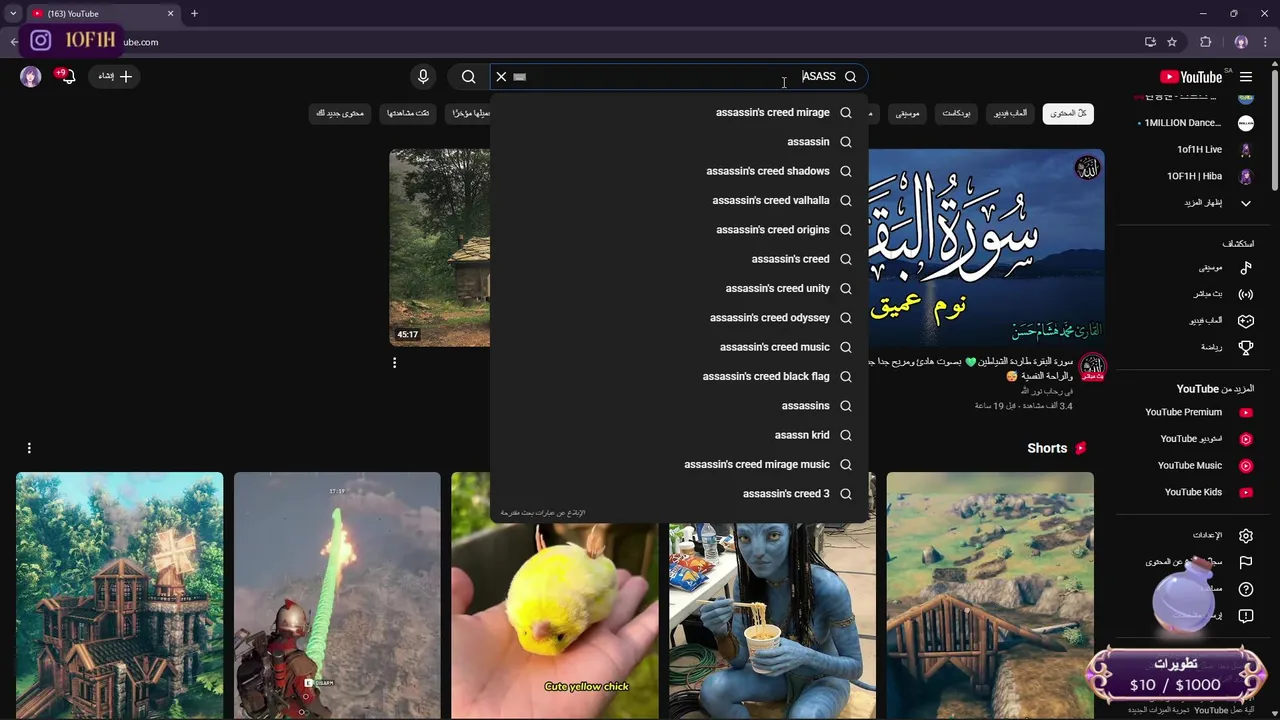Screen dimensions: 1280x720
Task: Click the magnifier icon inside the search field
Action: point(850,77)
